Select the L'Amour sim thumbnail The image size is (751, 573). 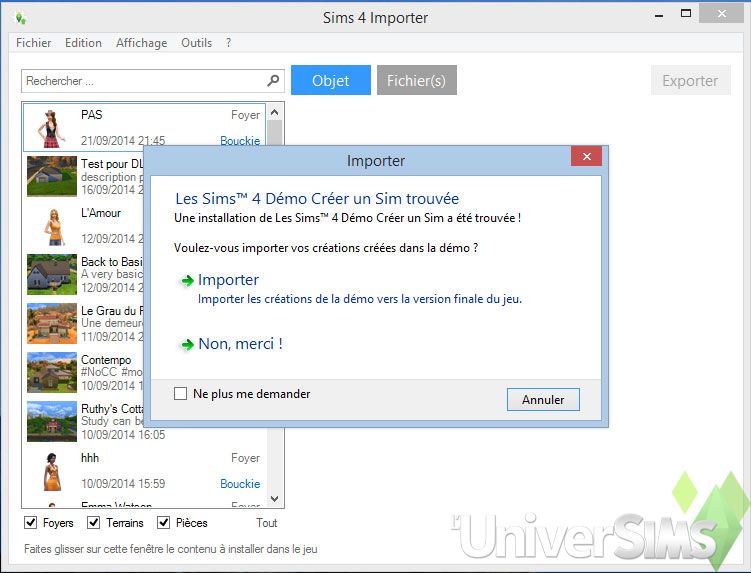pyautogui.click(x=54, y=227)
